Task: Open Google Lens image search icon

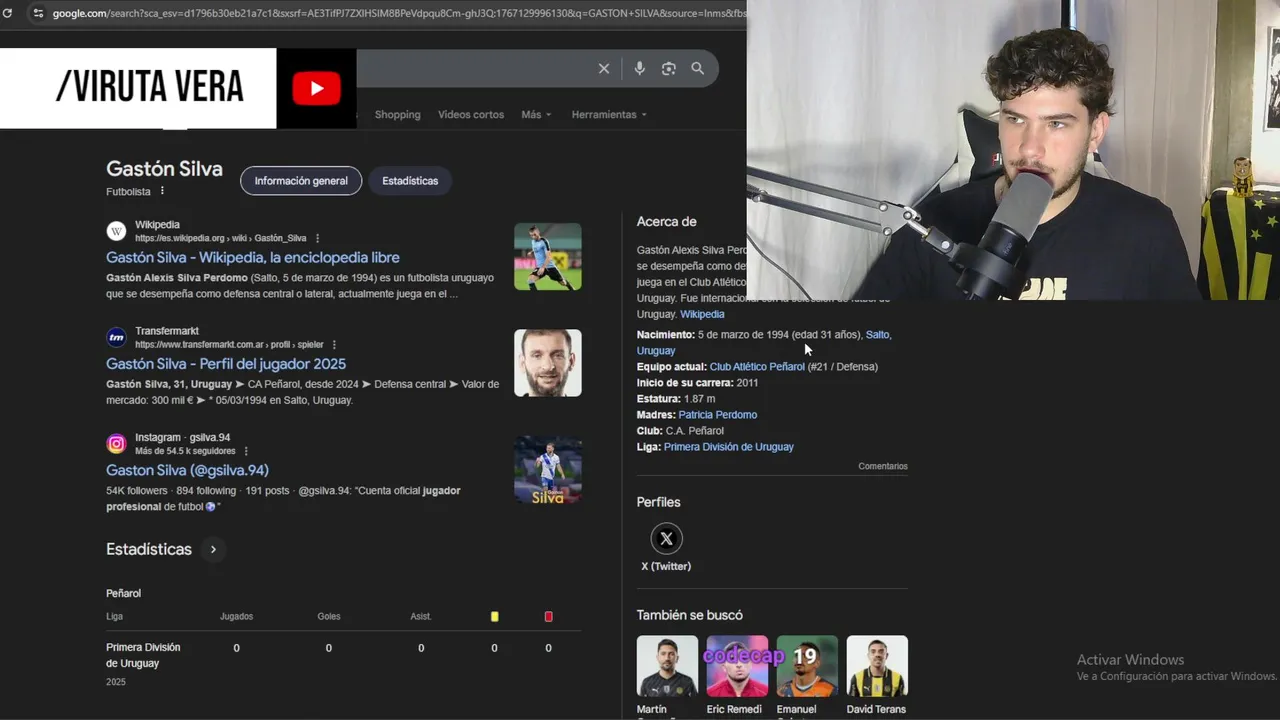Action: click(x=669, y=69)
